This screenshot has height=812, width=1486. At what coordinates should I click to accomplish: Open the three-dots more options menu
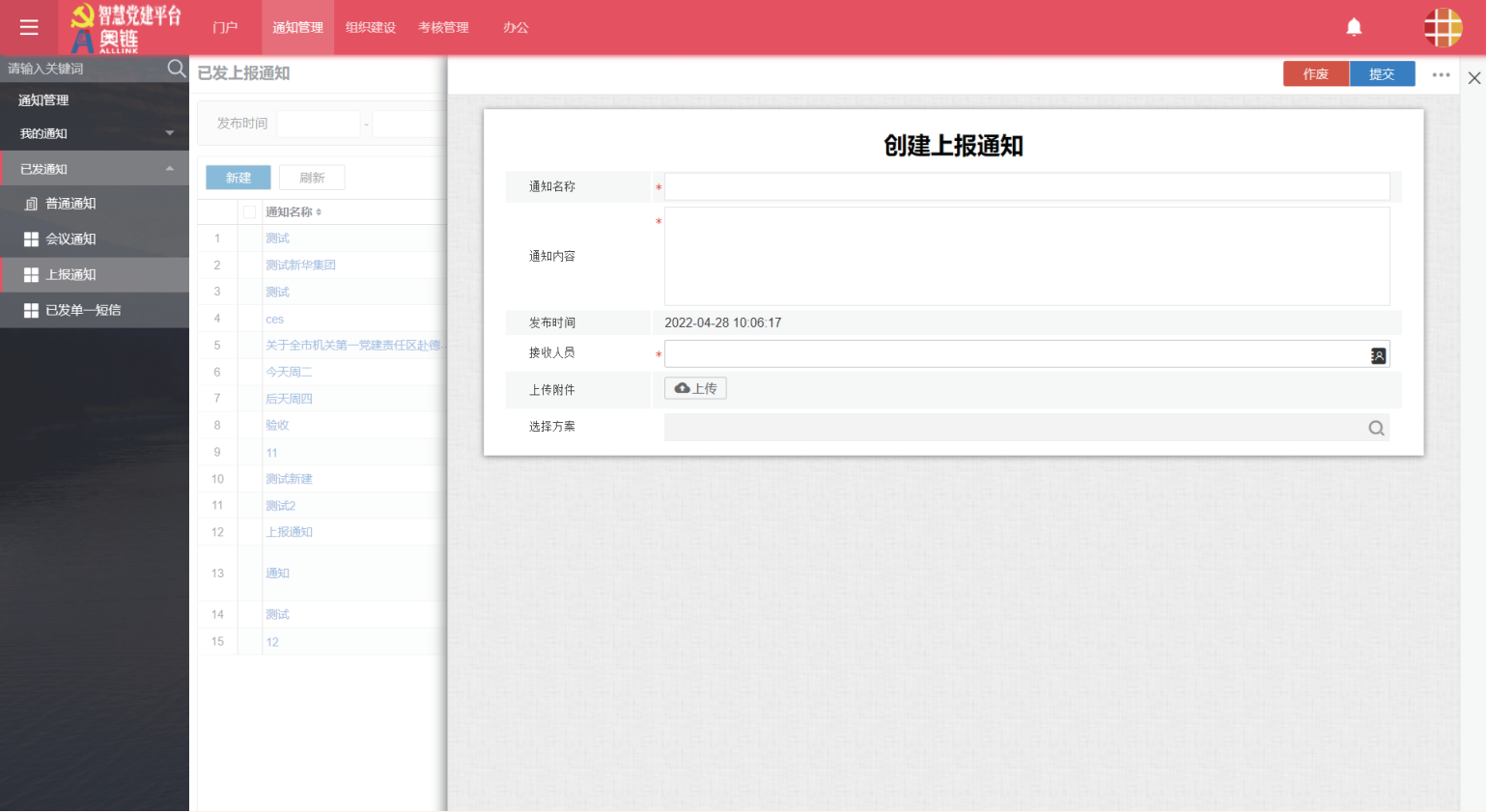pos(1441,74)
